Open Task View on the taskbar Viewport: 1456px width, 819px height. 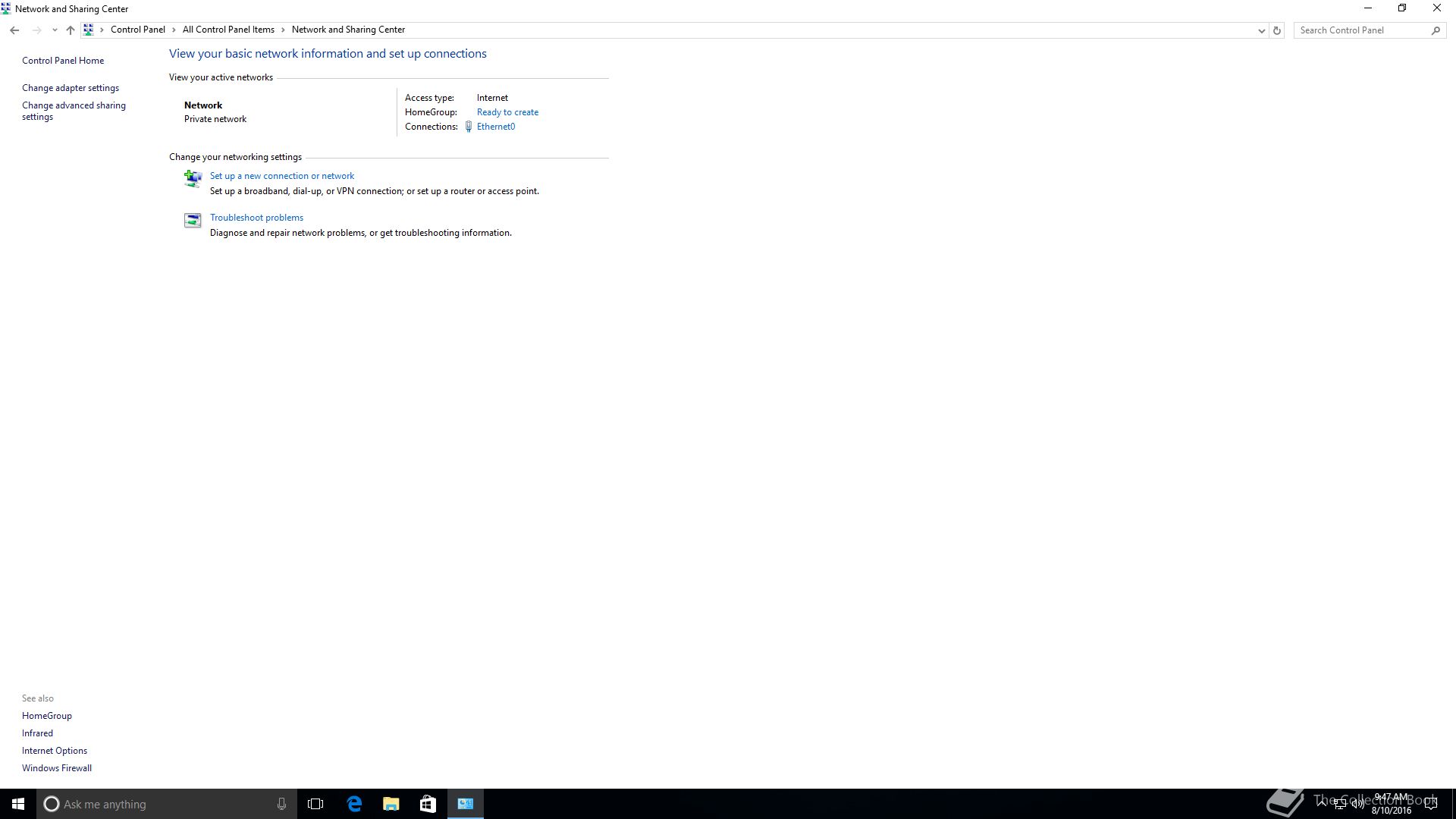pyautogui.click(x=315, y=804)
